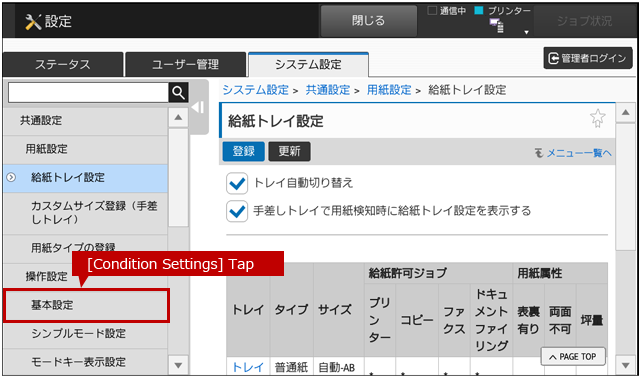Open シンプルモード設定 sidebar item

(x=85, y=334)
